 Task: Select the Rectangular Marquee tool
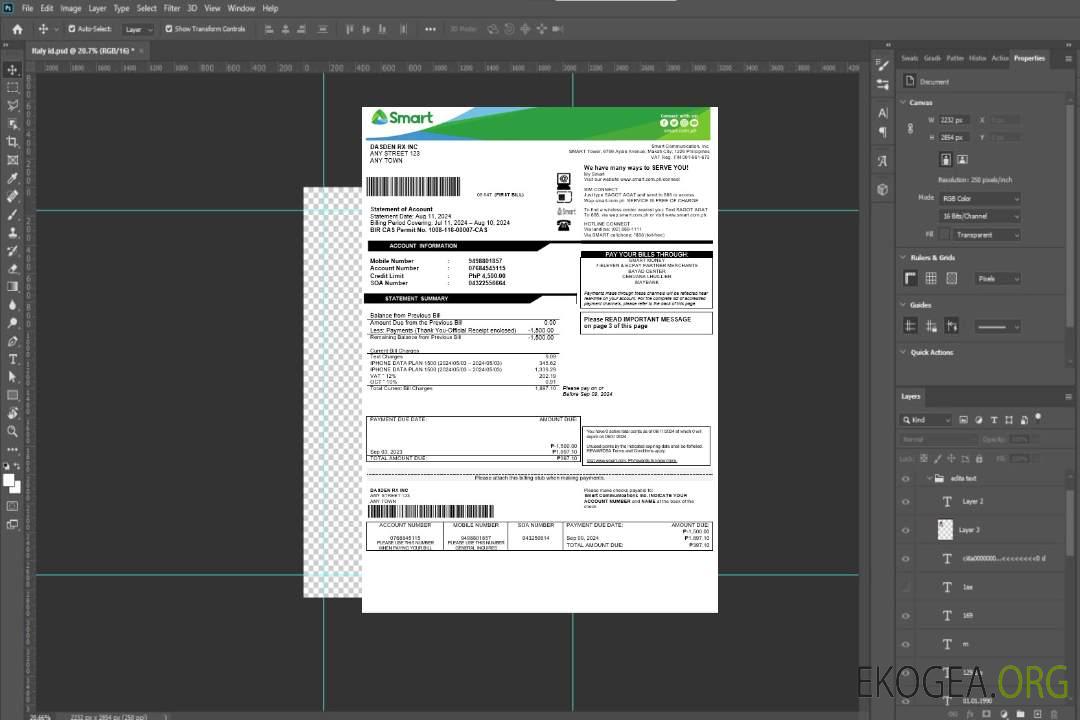tap(12, 88)
